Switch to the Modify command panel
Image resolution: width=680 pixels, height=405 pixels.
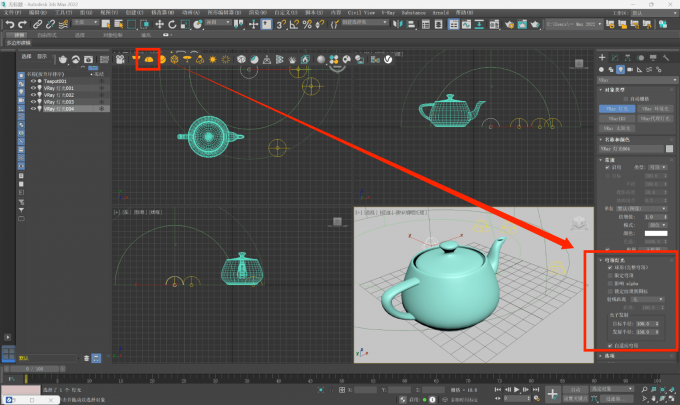coord(615,58)
